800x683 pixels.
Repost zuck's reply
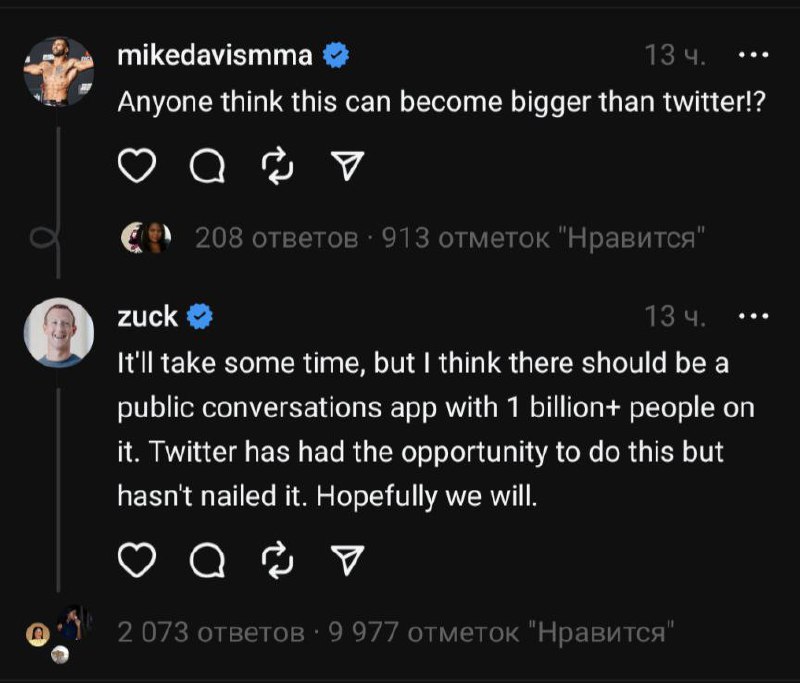tap(278, 563)
